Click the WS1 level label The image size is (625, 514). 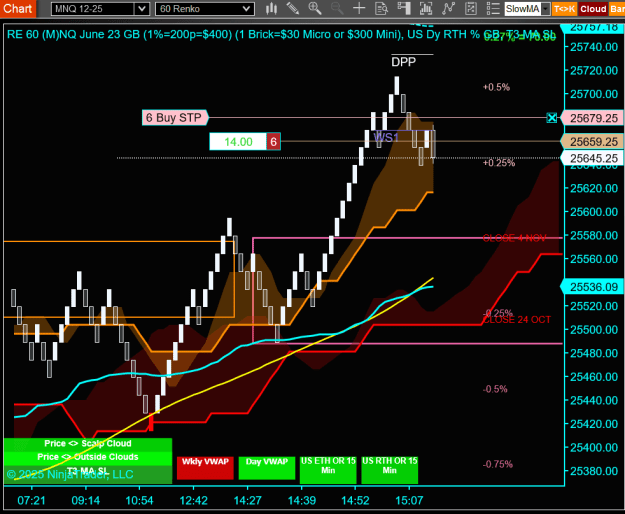[x=386, y=137]
